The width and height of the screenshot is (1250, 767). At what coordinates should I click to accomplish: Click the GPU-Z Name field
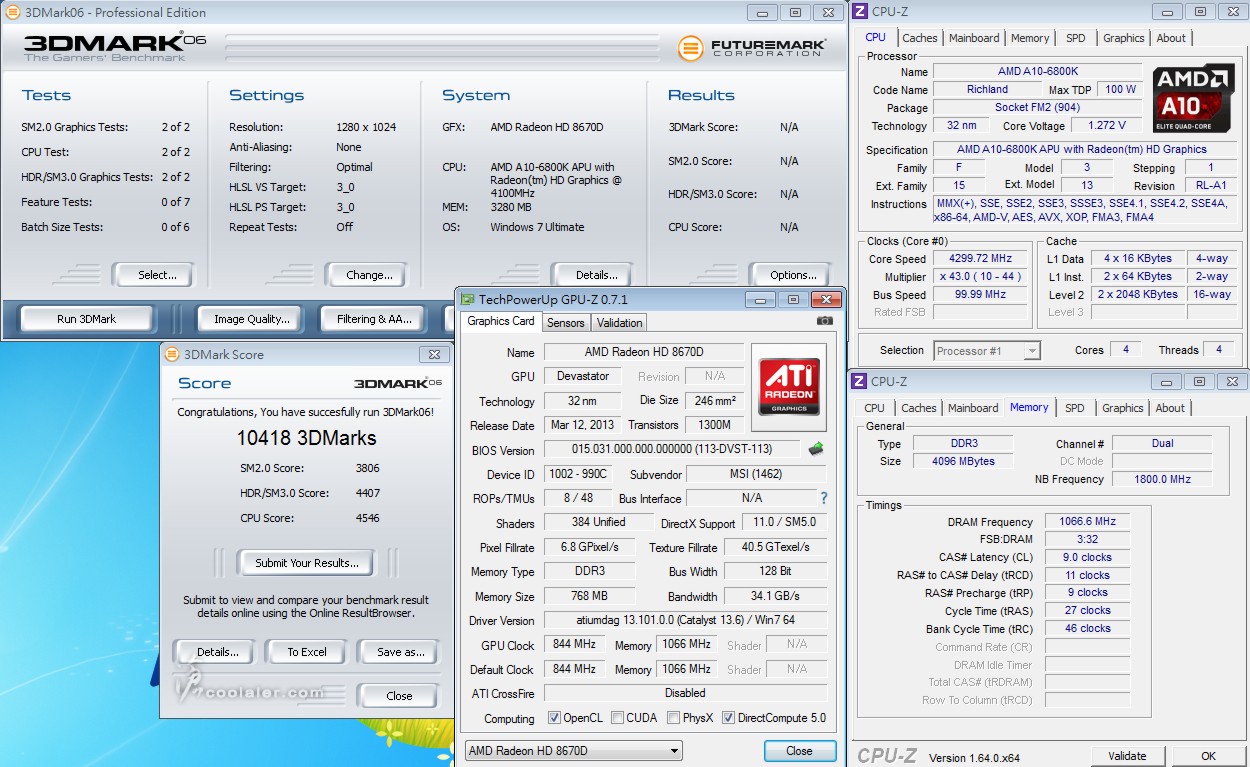(x=643, y=352)
